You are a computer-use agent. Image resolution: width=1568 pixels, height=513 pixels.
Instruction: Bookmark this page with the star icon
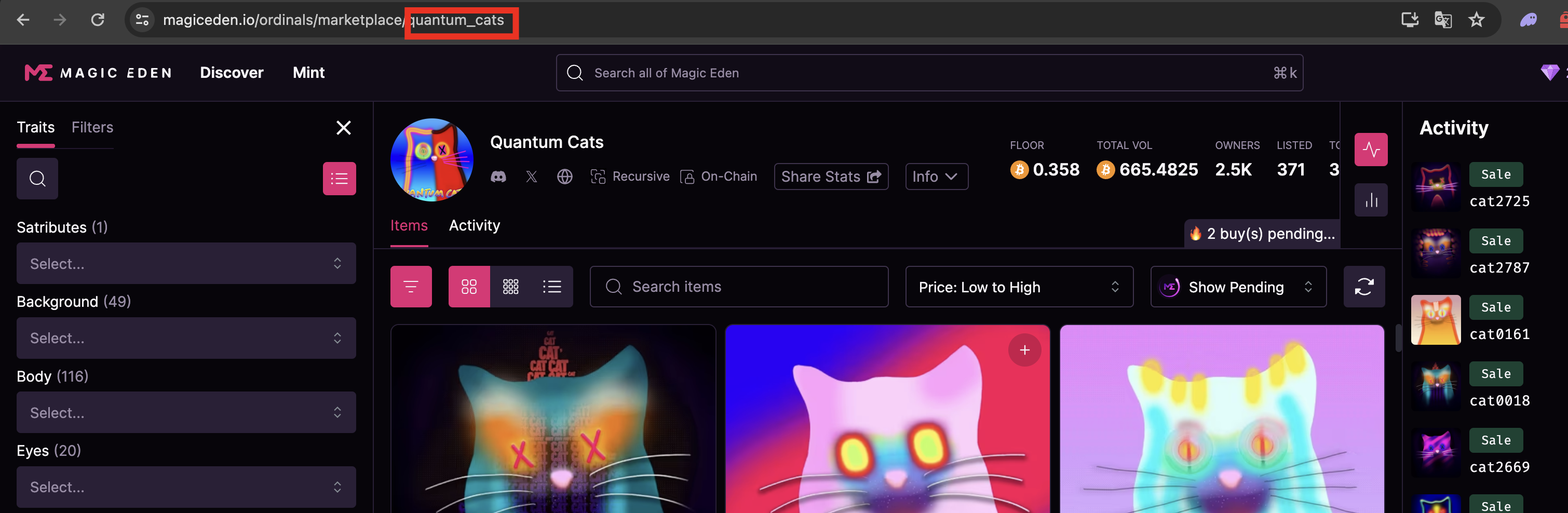1476,20
